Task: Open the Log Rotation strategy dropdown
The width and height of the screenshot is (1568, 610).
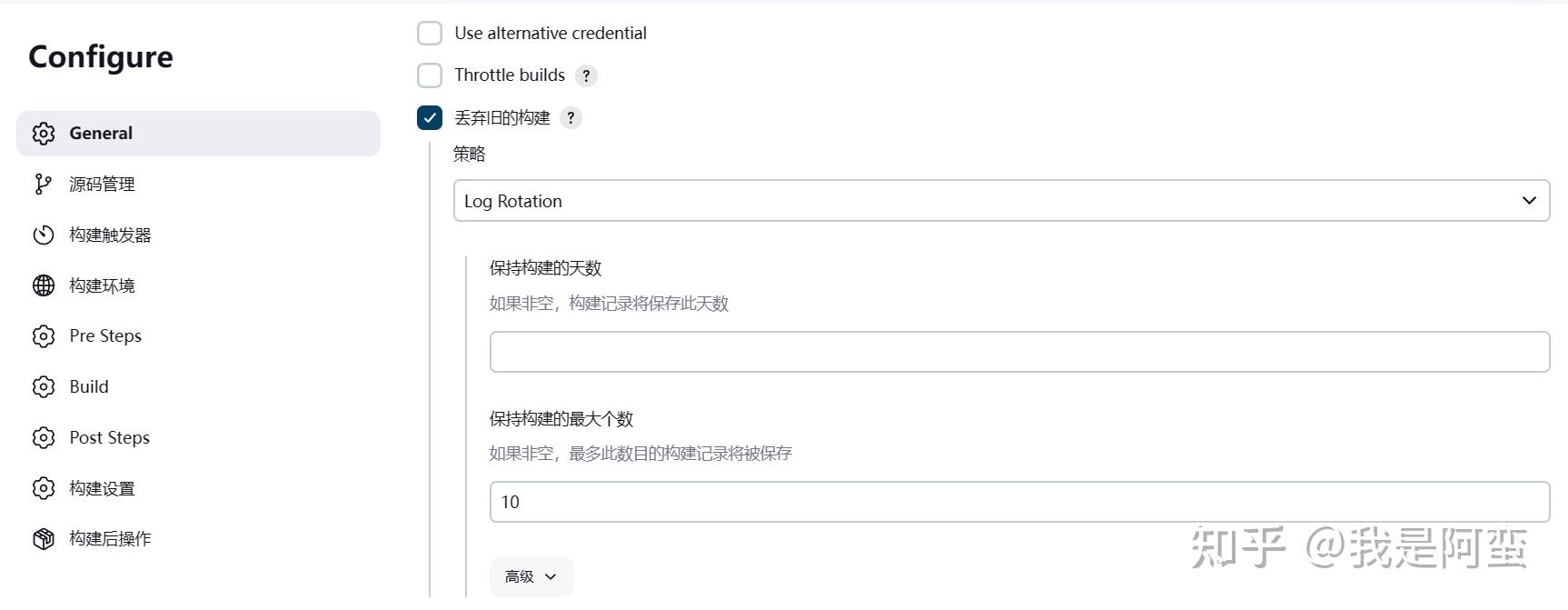Action: click(x=1001, y=200)
